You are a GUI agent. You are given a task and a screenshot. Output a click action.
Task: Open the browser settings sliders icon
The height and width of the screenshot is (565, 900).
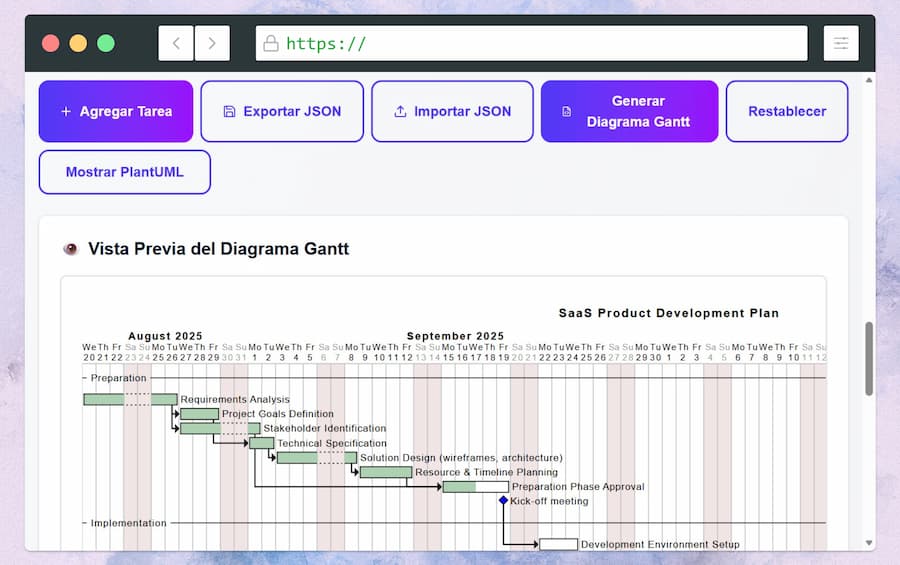coord(841,43)
